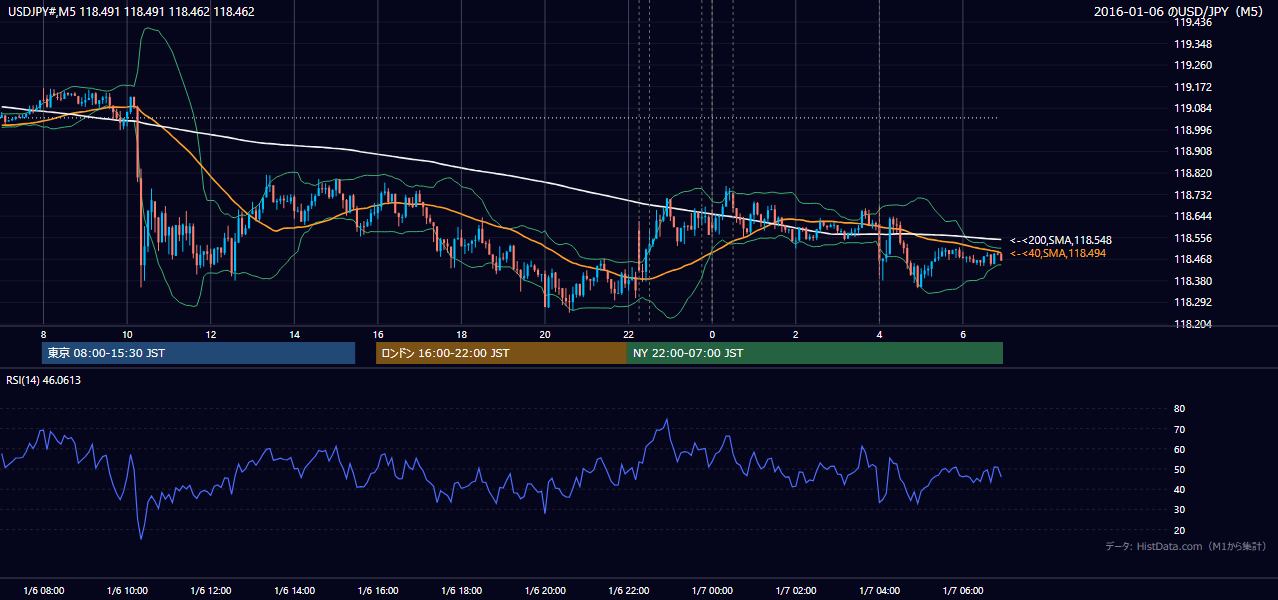This screenshot has height=600, width=1278.
Task: Click price axis label 118.996
Action: [1192, 130]
